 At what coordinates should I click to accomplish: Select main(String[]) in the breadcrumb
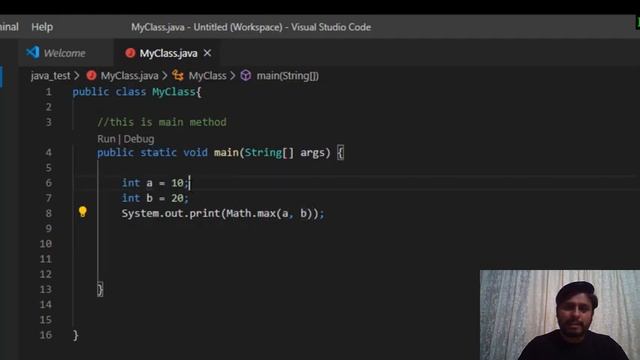[288, 76]
